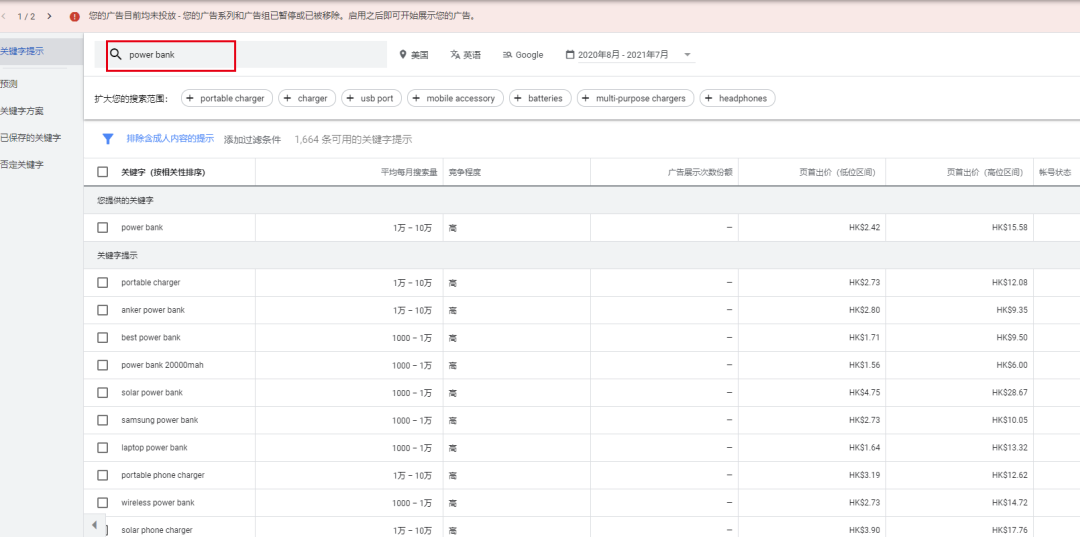Check the anker power bank row

tap(103, 310)
